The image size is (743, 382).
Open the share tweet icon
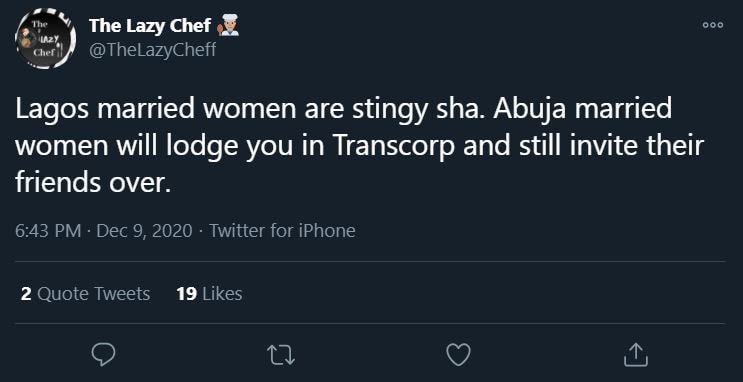[635, 355]
